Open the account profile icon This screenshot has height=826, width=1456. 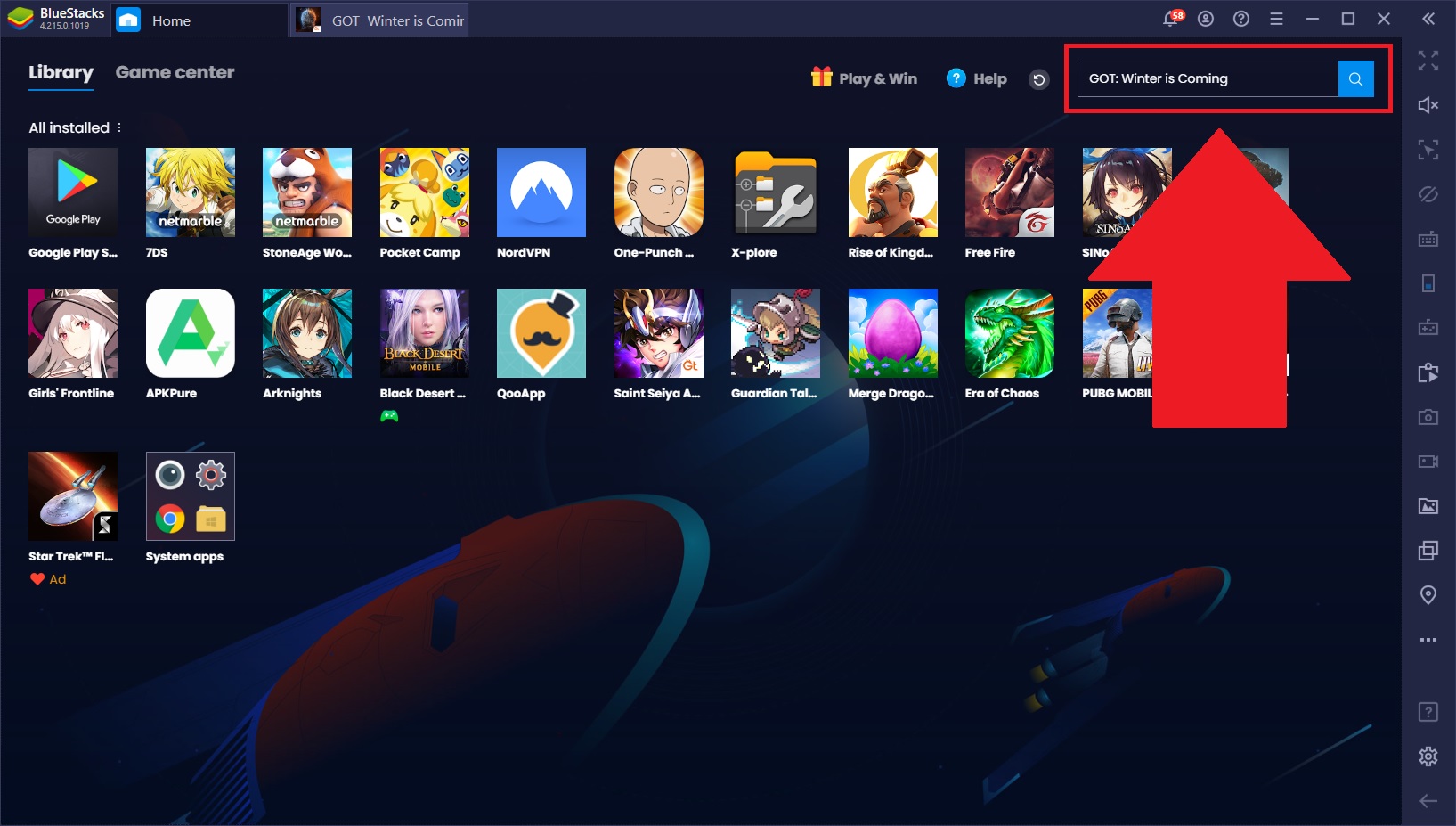click(x=1206, y=19)
